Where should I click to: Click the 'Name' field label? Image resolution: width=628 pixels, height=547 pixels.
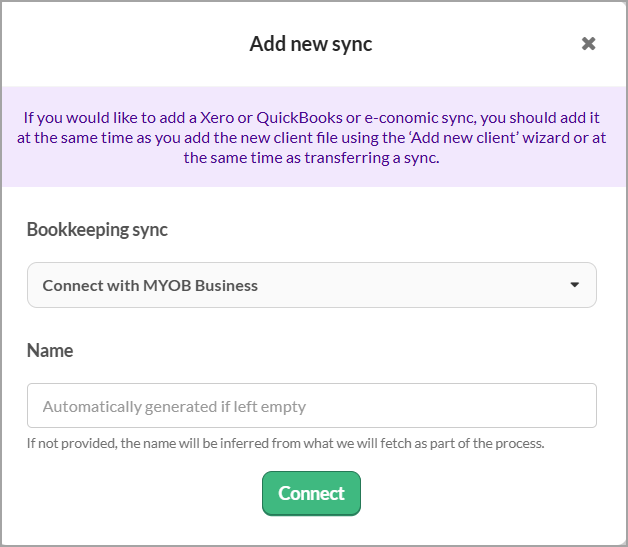point(50,350)
